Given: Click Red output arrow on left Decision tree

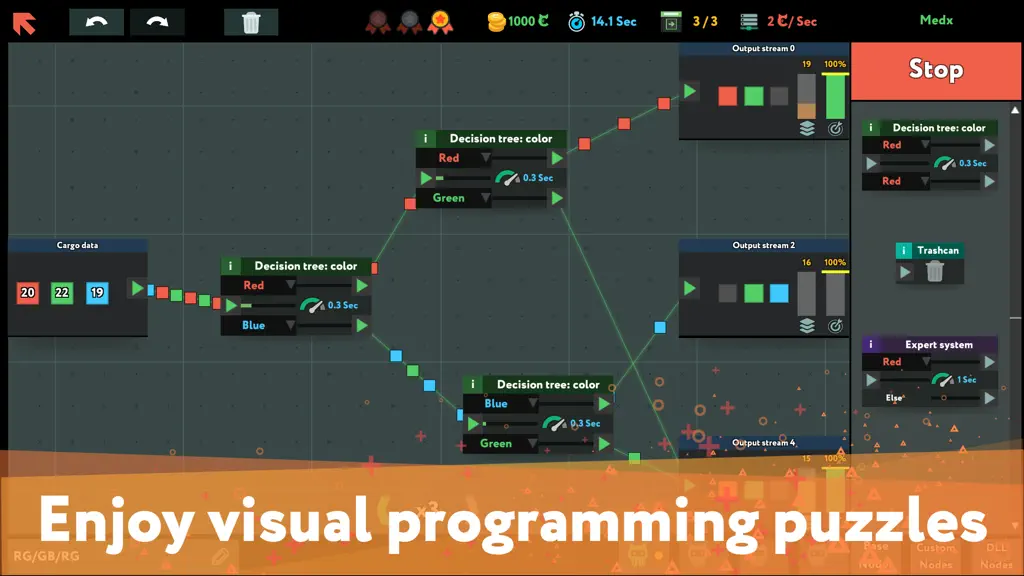Looking at the screenshot, I should [x=362, y=285].
